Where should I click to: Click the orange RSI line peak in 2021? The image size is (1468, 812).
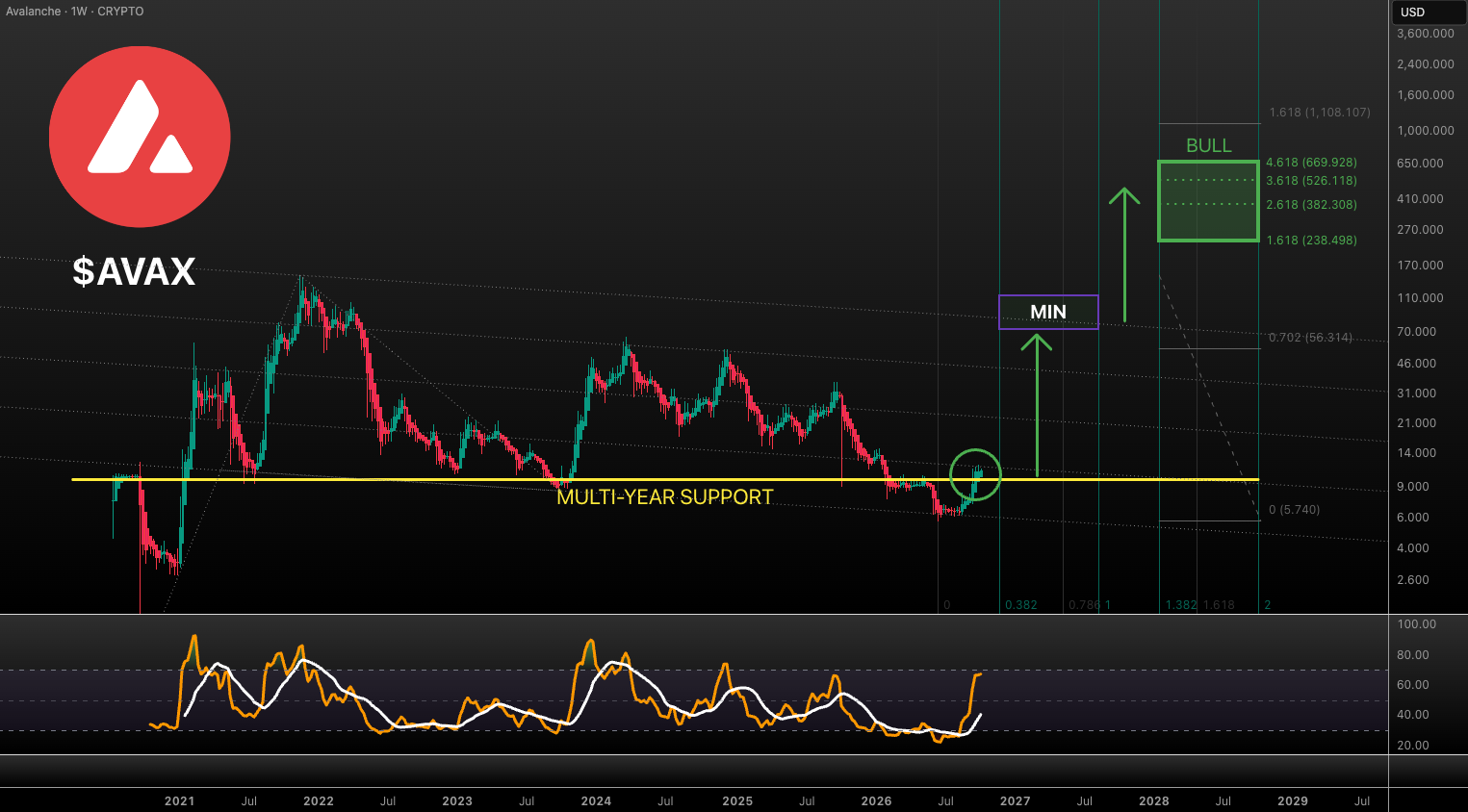[193, 637]
